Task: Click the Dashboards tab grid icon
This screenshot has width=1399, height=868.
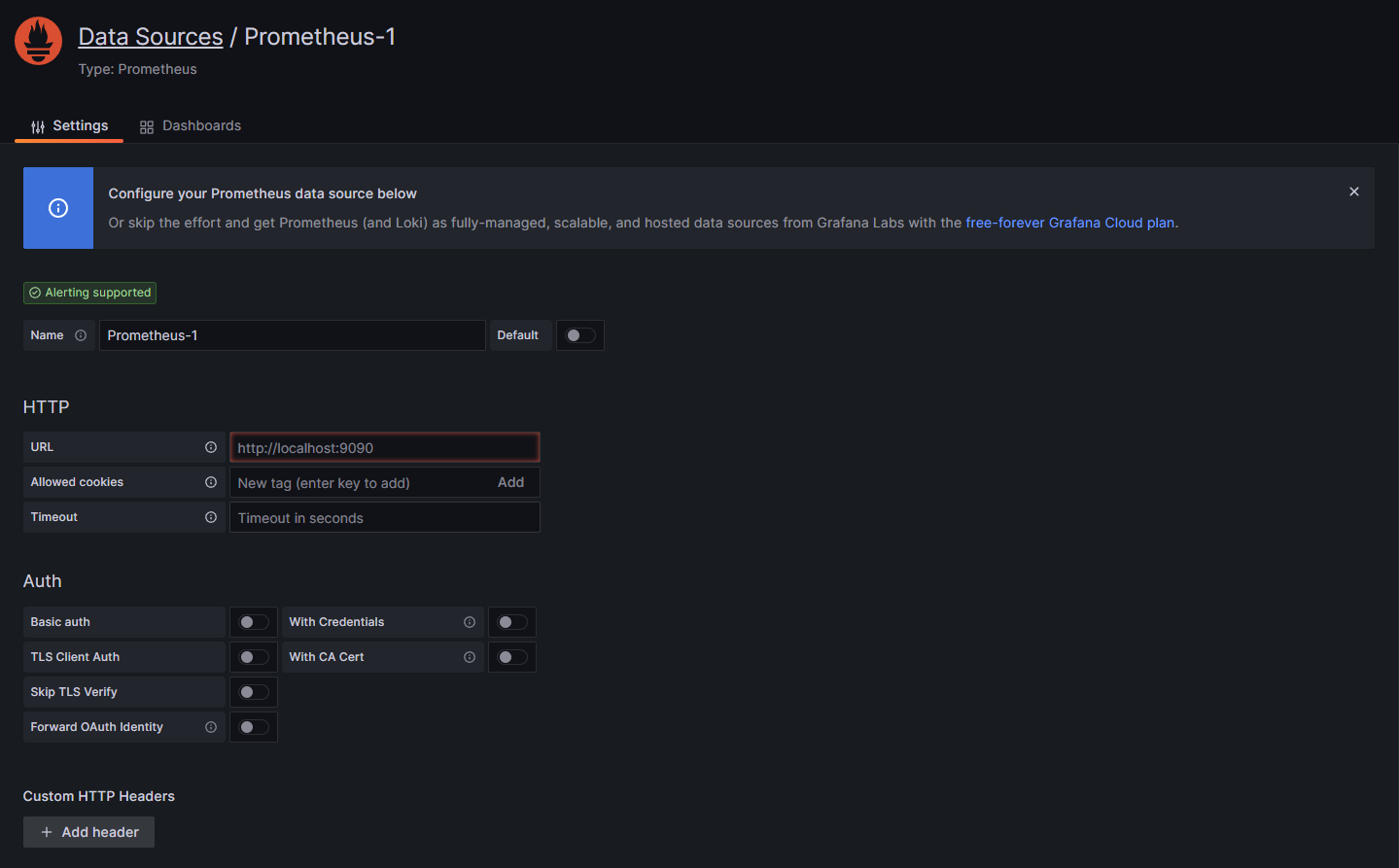Action: tap(147, 127)
